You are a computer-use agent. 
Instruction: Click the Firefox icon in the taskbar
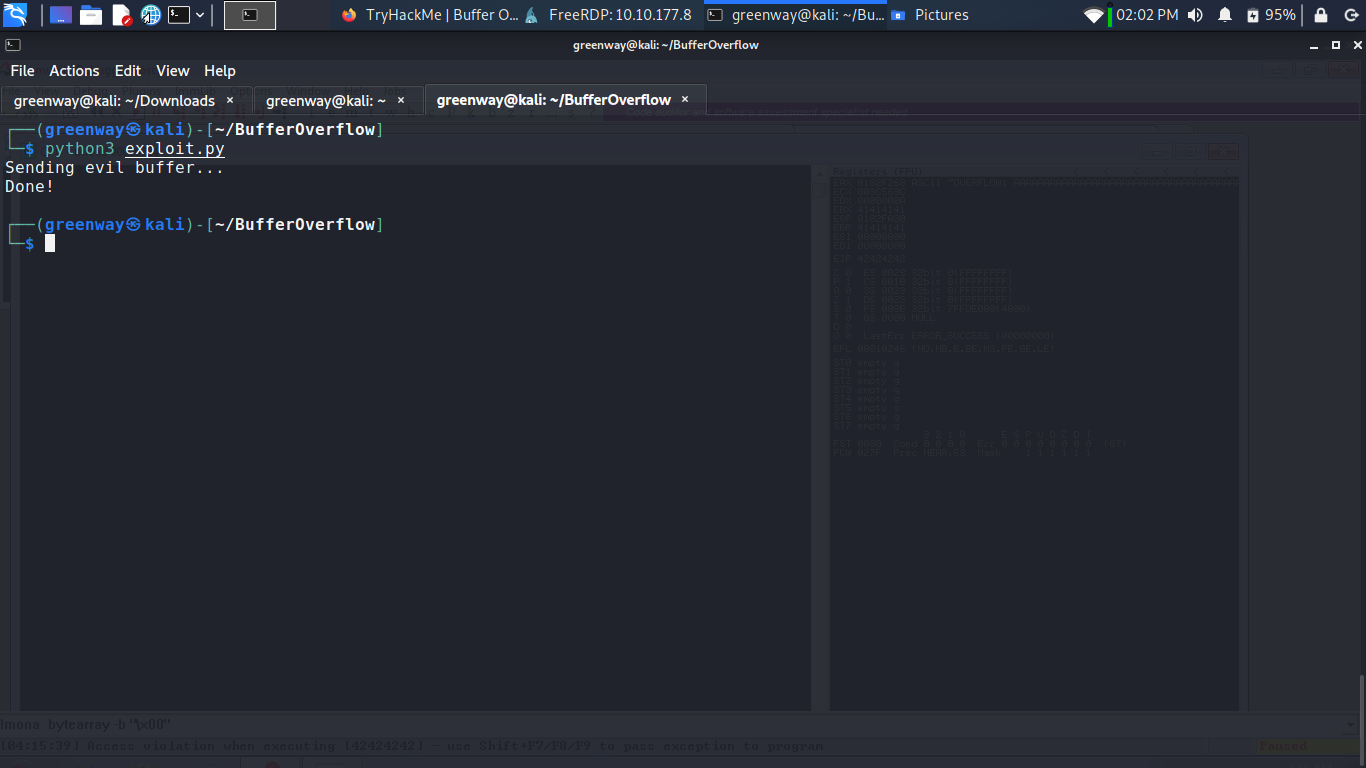348,15
